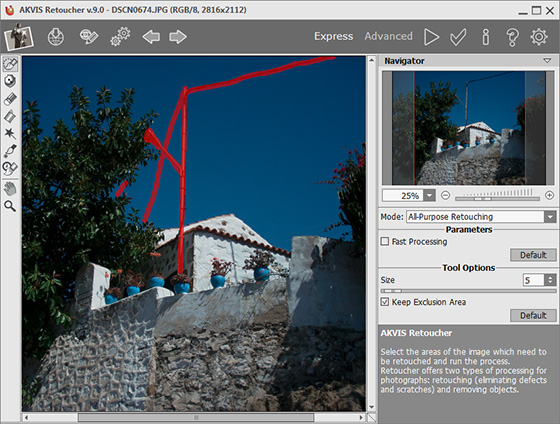This screenshot has width=560, height=424.
Task: Open the Preferences gear icon
Action: click(539, 36)
